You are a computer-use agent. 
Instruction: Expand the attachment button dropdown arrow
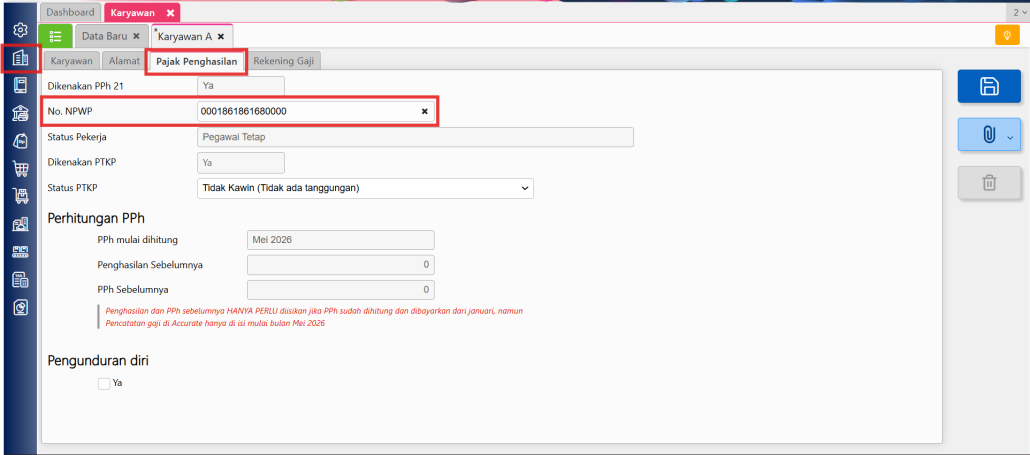coord(1010,137)
